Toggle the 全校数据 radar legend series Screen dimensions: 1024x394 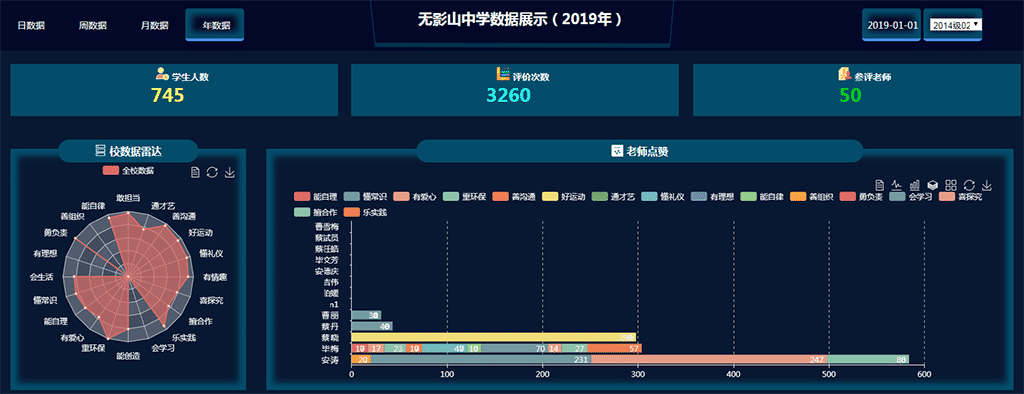(x=128, y=171)
